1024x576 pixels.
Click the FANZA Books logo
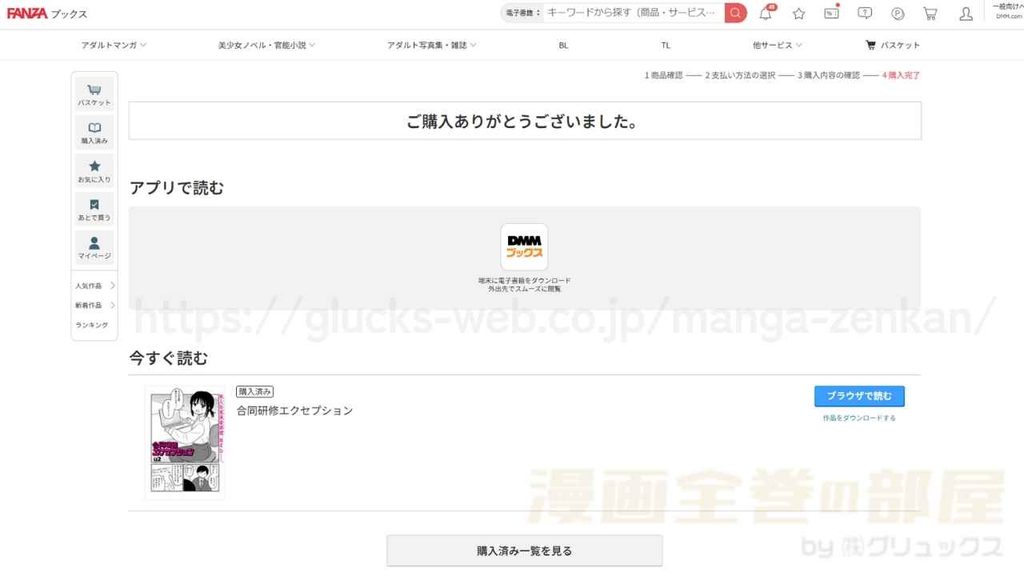tap(46, 14)
